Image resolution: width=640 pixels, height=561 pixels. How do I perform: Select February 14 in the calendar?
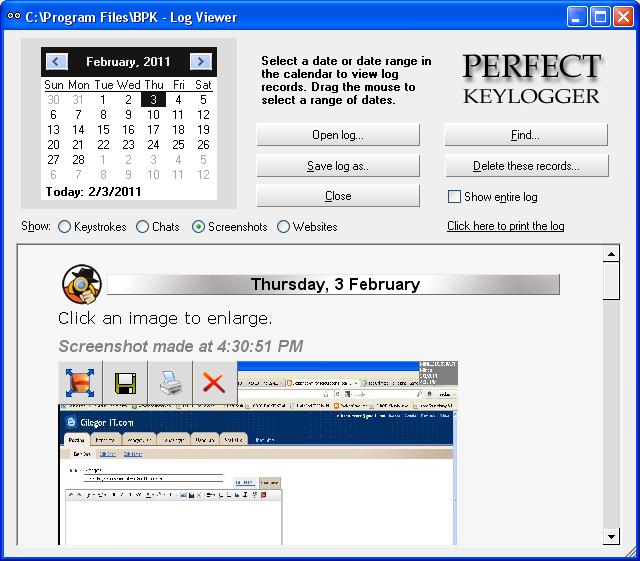tap(78, 130)
